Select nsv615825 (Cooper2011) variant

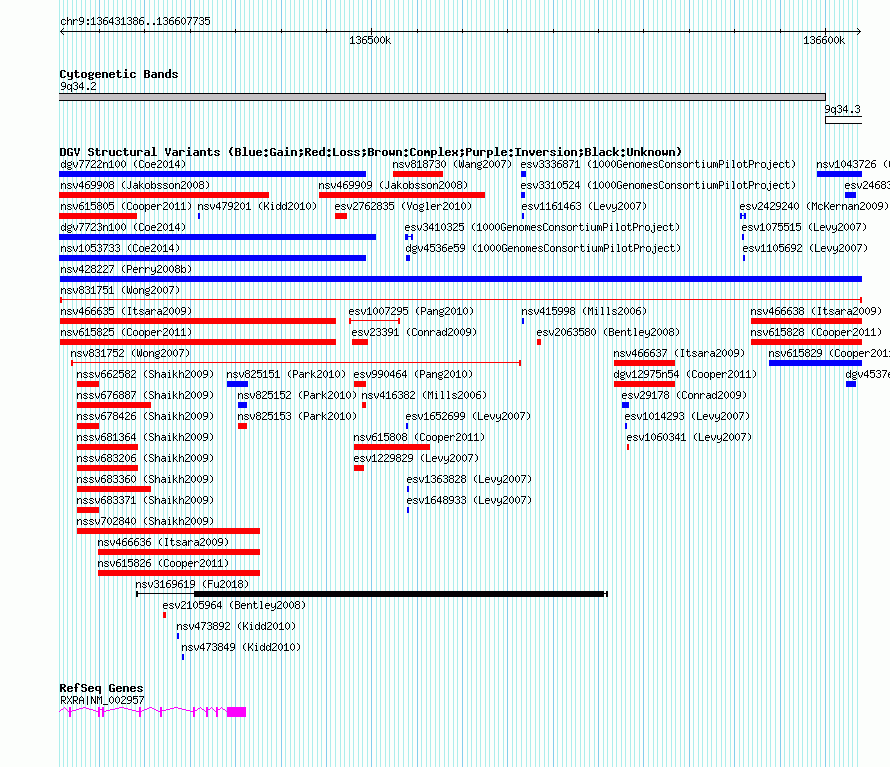tap(126, 333)
